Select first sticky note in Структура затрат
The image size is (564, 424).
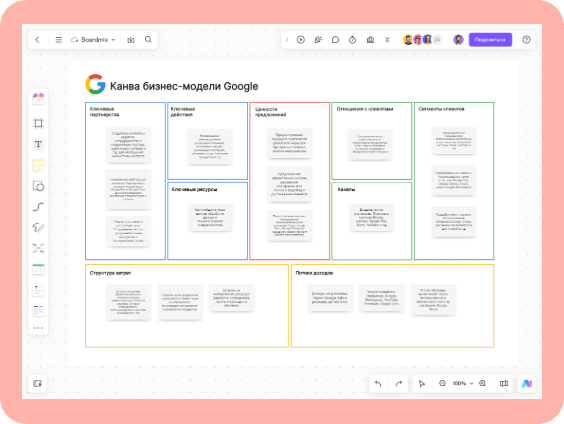pos(128,302)
